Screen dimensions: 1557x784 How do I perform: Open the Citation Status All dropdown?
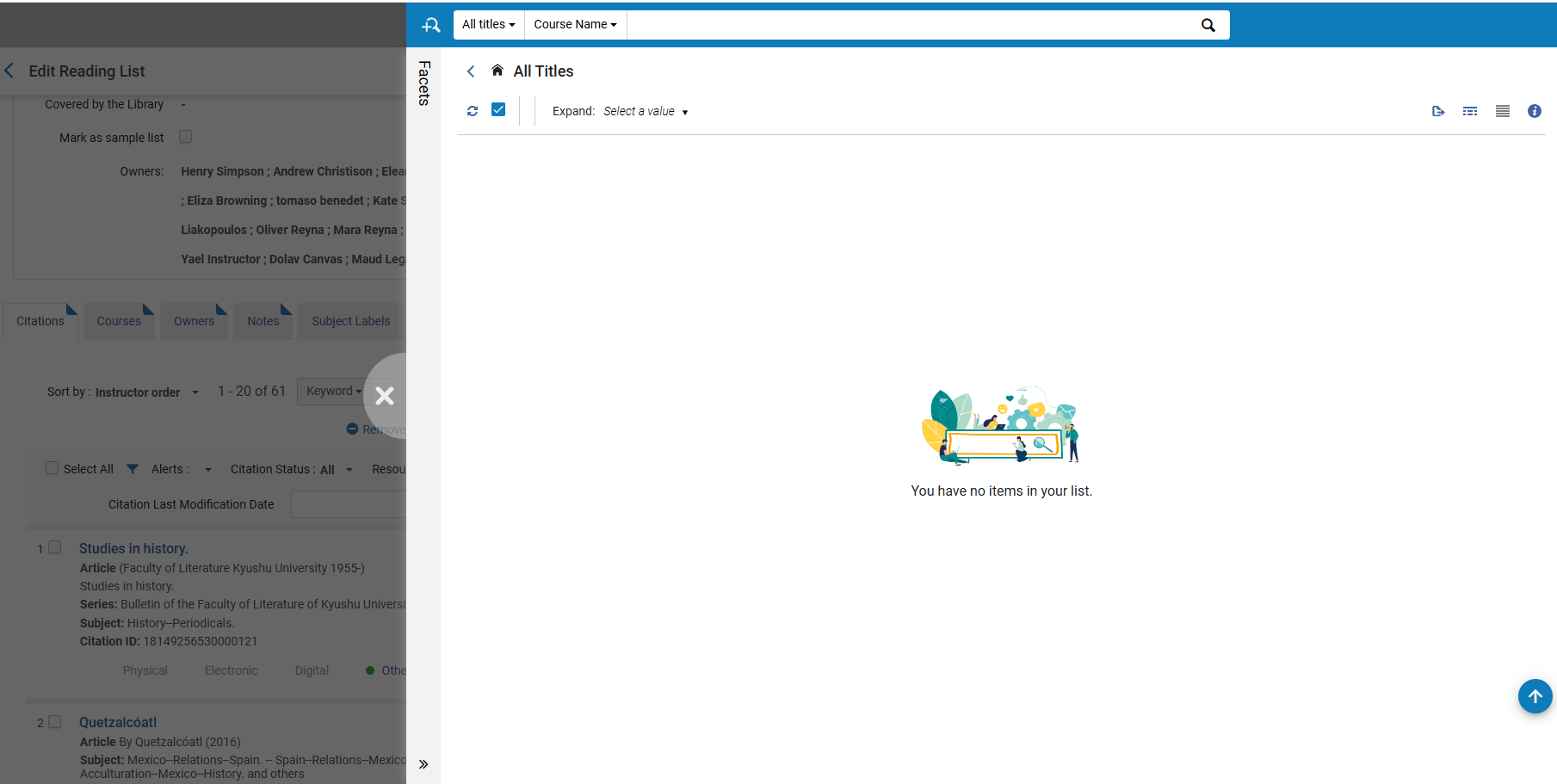coord(337,470)
